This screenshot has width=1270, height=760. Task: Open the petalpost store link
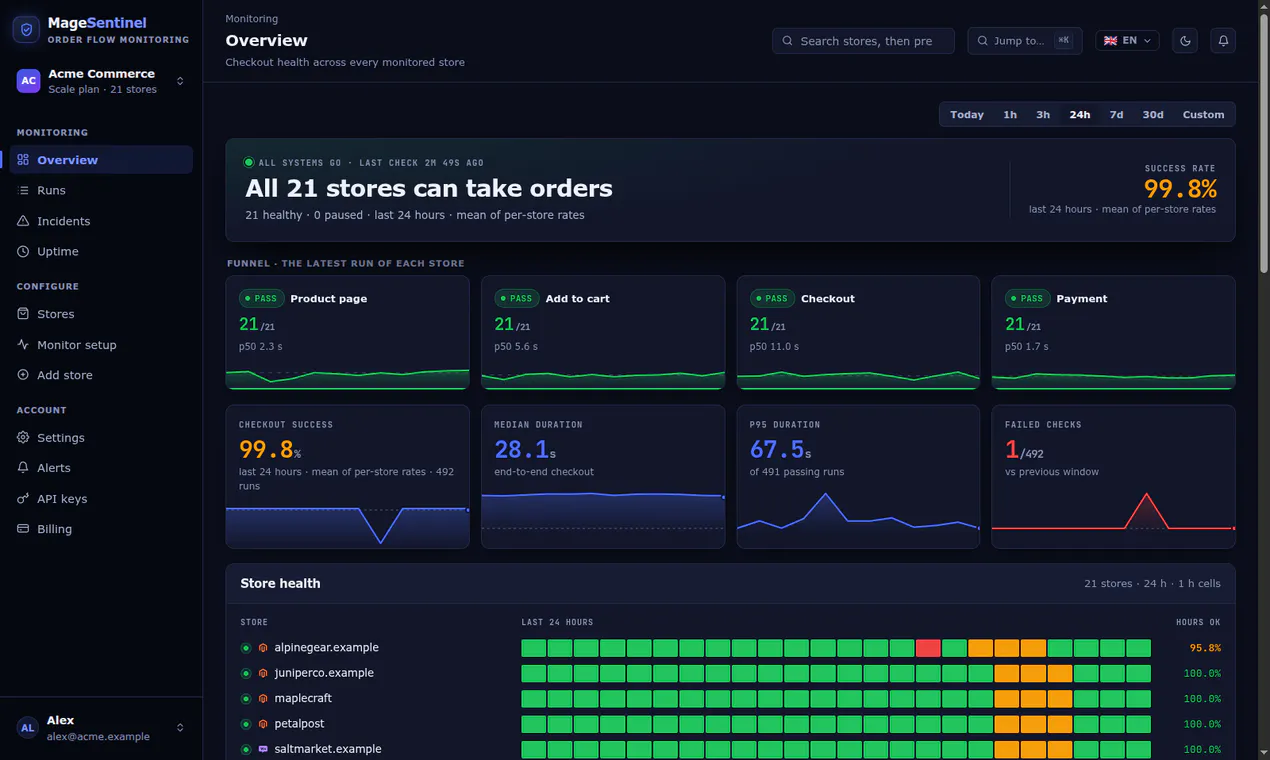pos(299,724)
